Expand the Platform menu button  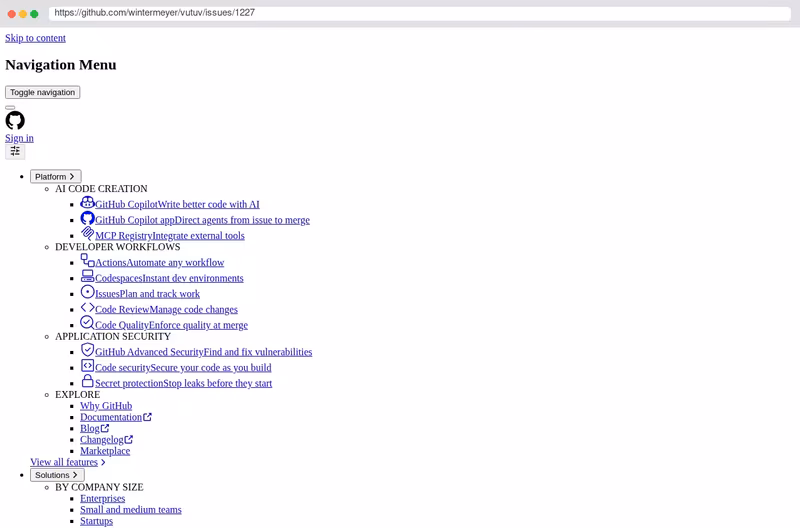click(x=56, y=177)
